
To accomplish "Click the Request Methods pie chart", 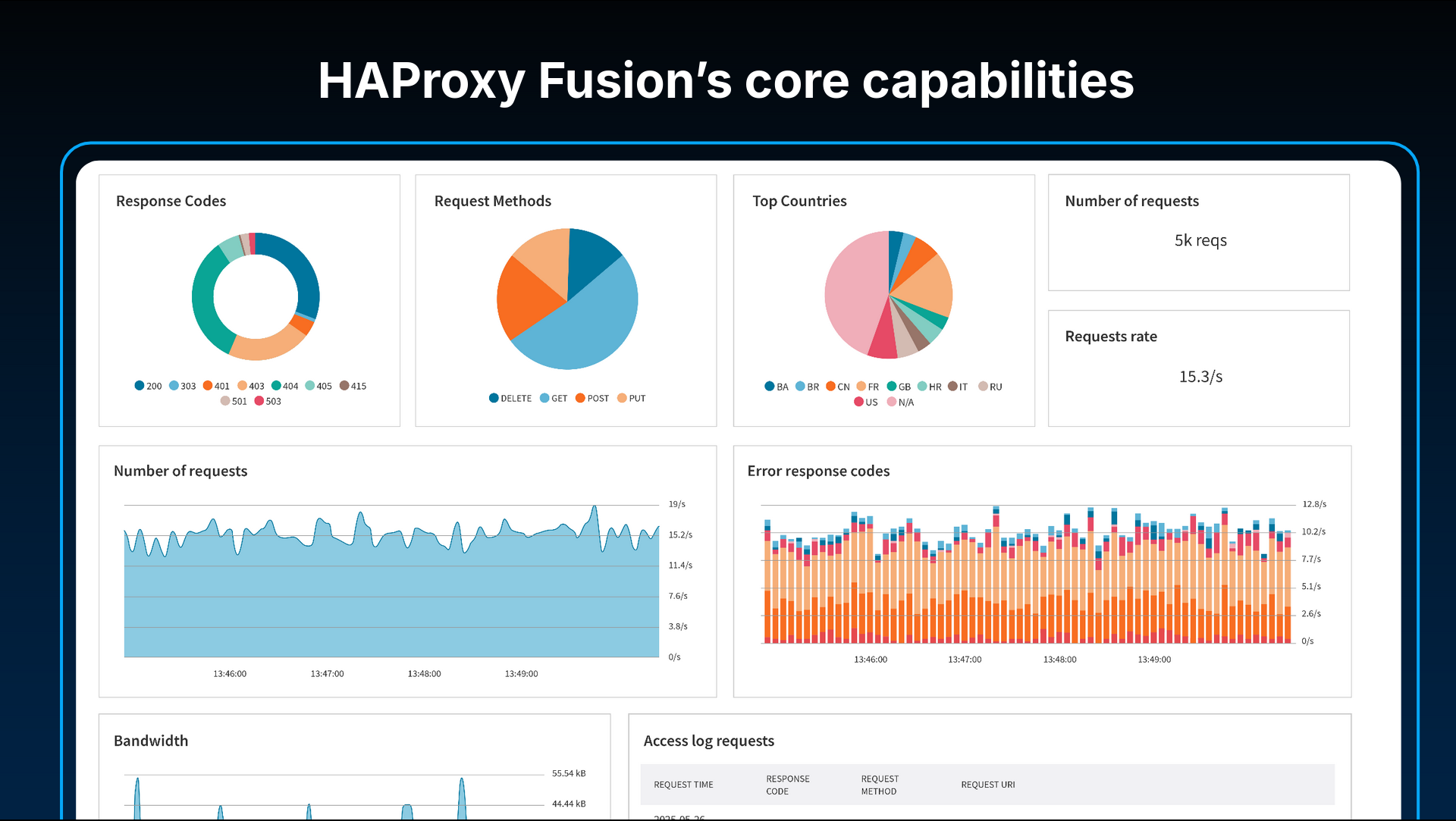I will click(x=567, y=299).
